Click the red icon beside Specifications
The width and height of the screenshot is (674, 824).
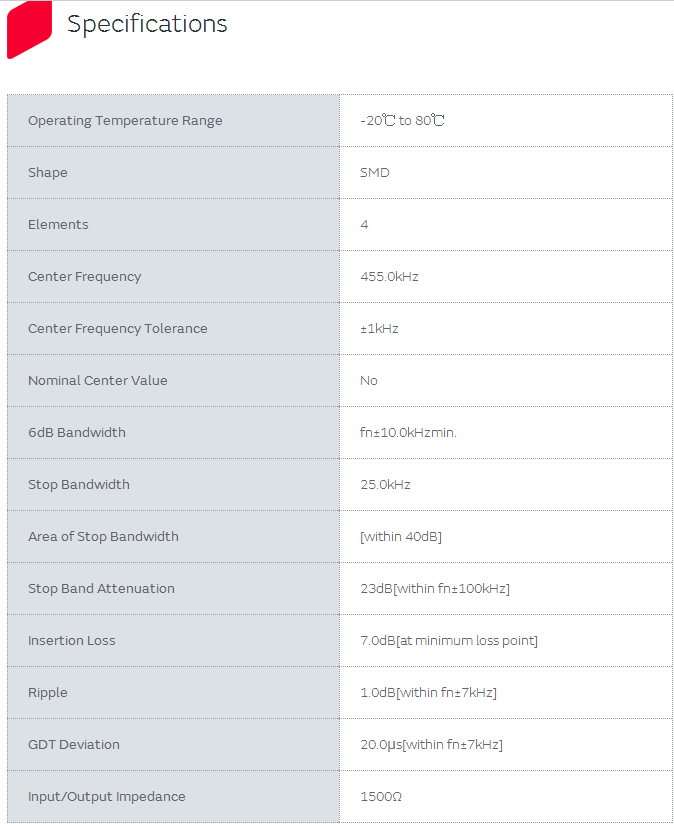pos(29,29)
